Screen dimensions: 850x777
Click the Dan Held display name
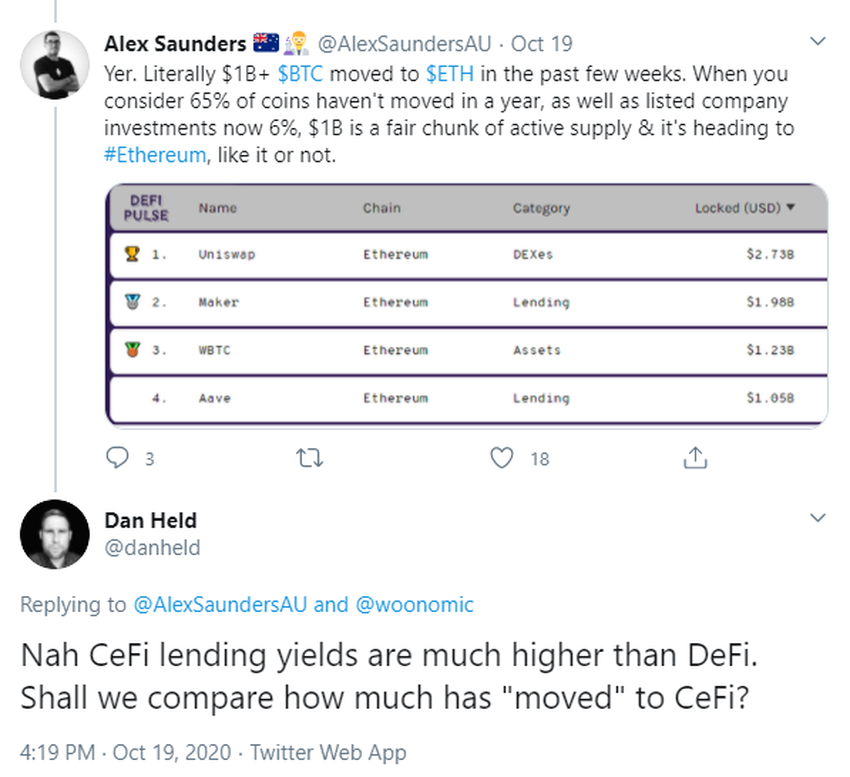coord(150,520)
